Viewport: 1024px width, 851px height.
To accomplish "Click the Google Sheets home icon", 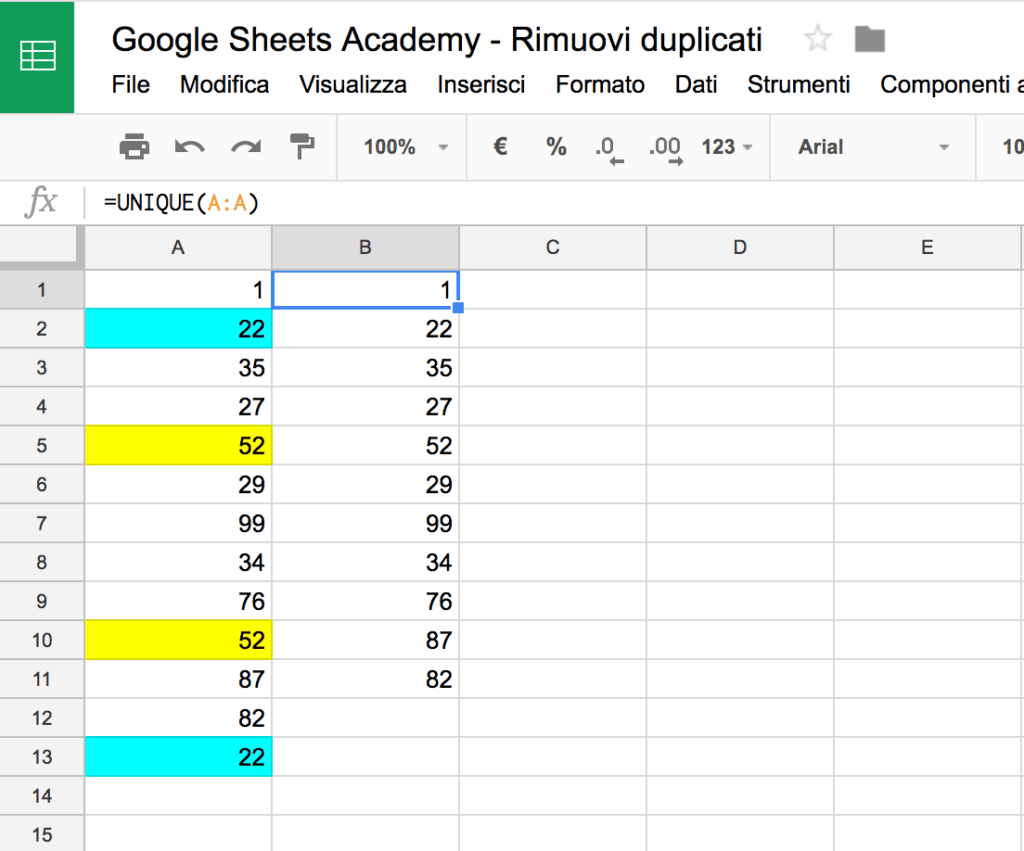I will (37, 56).
